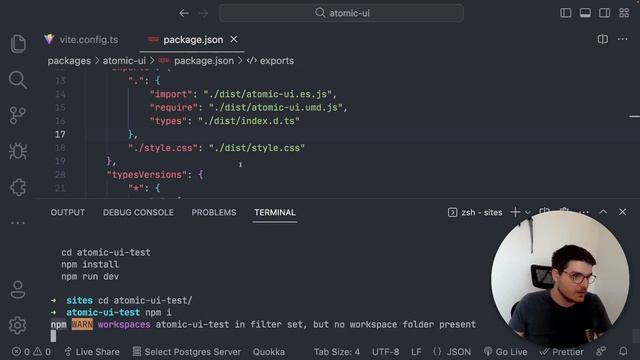
Task: Toggle the secondary side bar layout
Action: [604, 13]
